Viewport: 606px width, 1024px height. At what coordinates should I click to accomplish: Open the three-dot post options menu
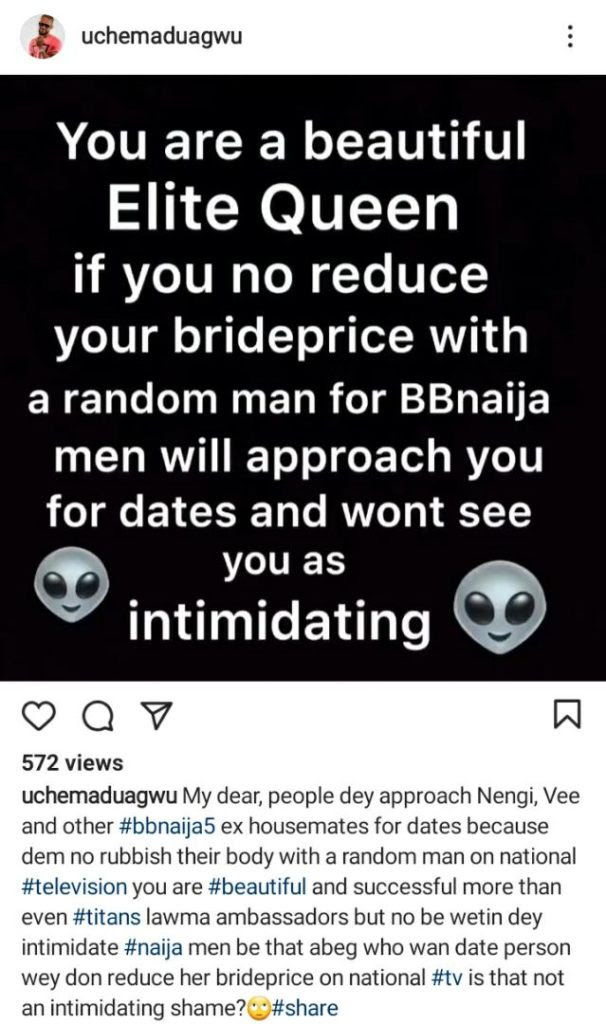(x=569, y=37)
